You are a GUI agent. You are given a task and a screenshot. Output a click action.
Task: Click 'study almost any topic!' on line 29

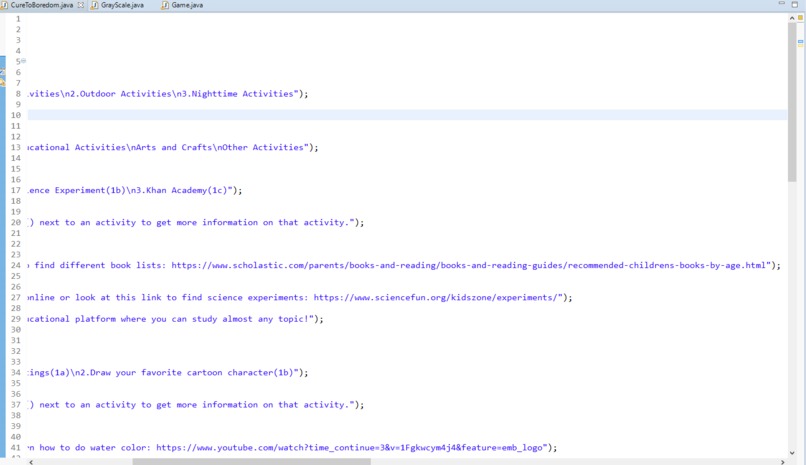tap(250, 319)
